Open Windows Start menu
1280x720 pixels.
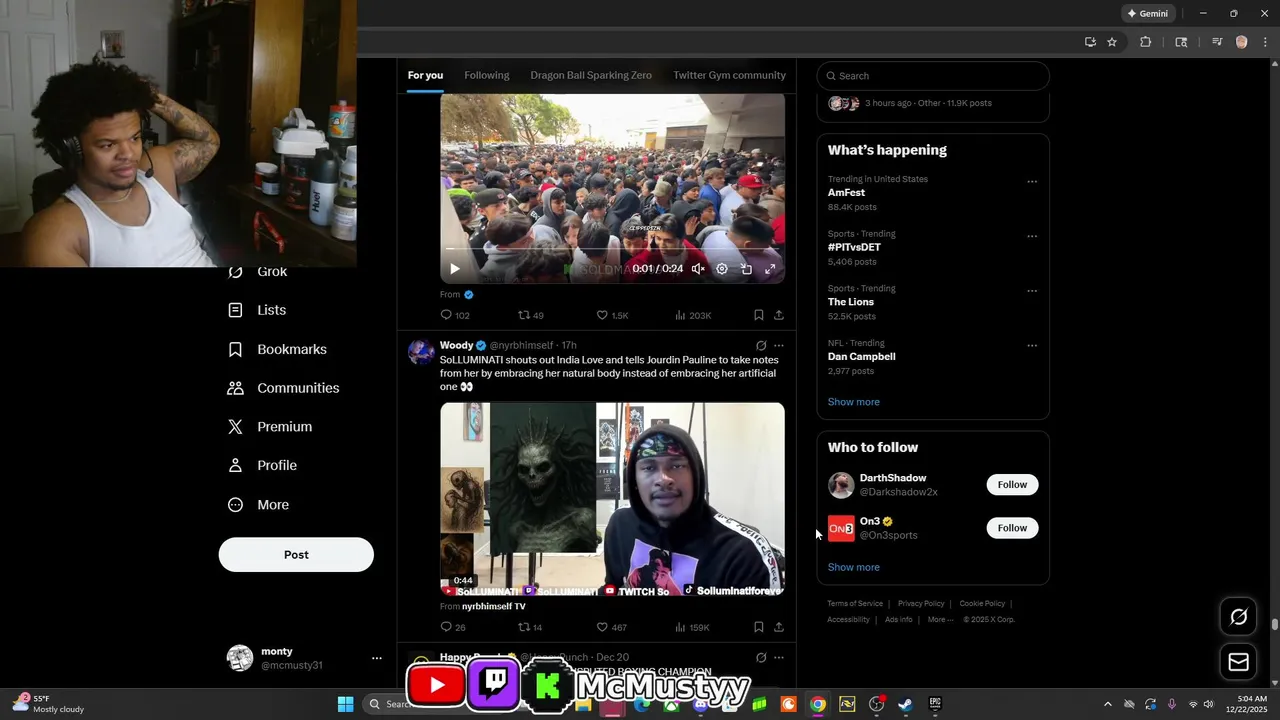coord(345,704)
